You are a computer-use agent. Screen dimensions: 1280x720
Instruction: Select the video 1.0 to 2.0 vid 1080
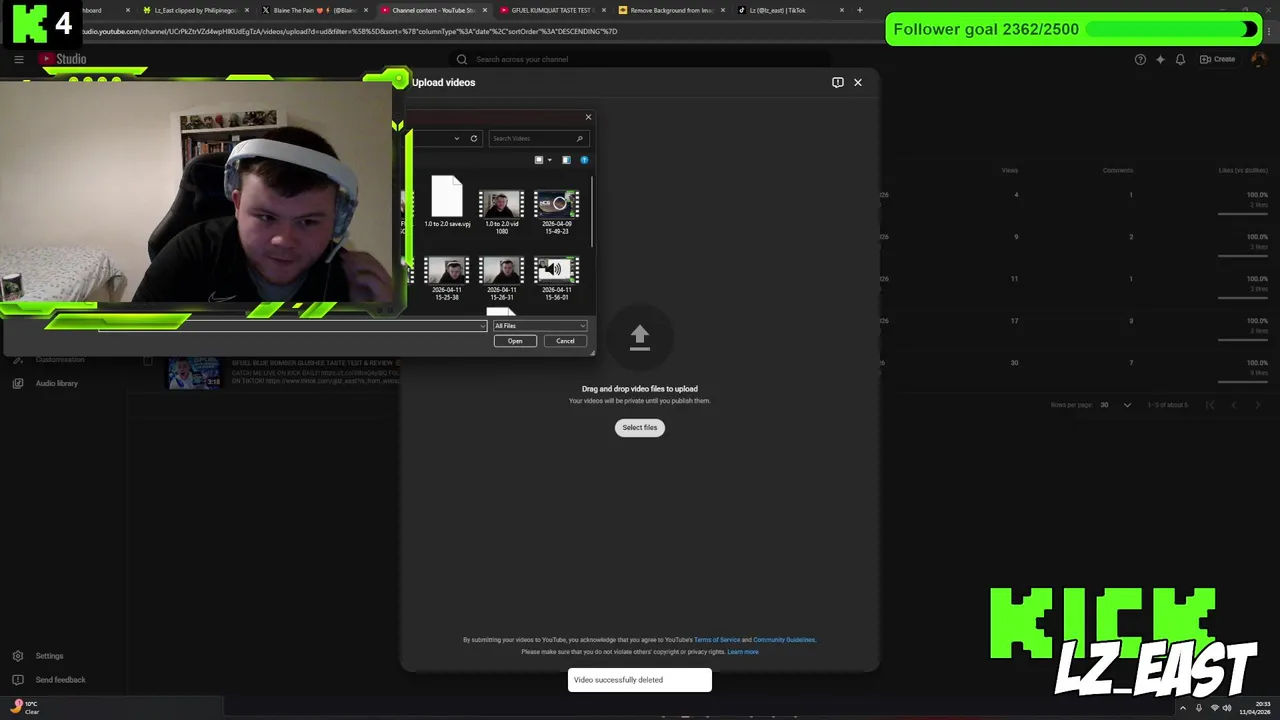[x=502, y=212]
